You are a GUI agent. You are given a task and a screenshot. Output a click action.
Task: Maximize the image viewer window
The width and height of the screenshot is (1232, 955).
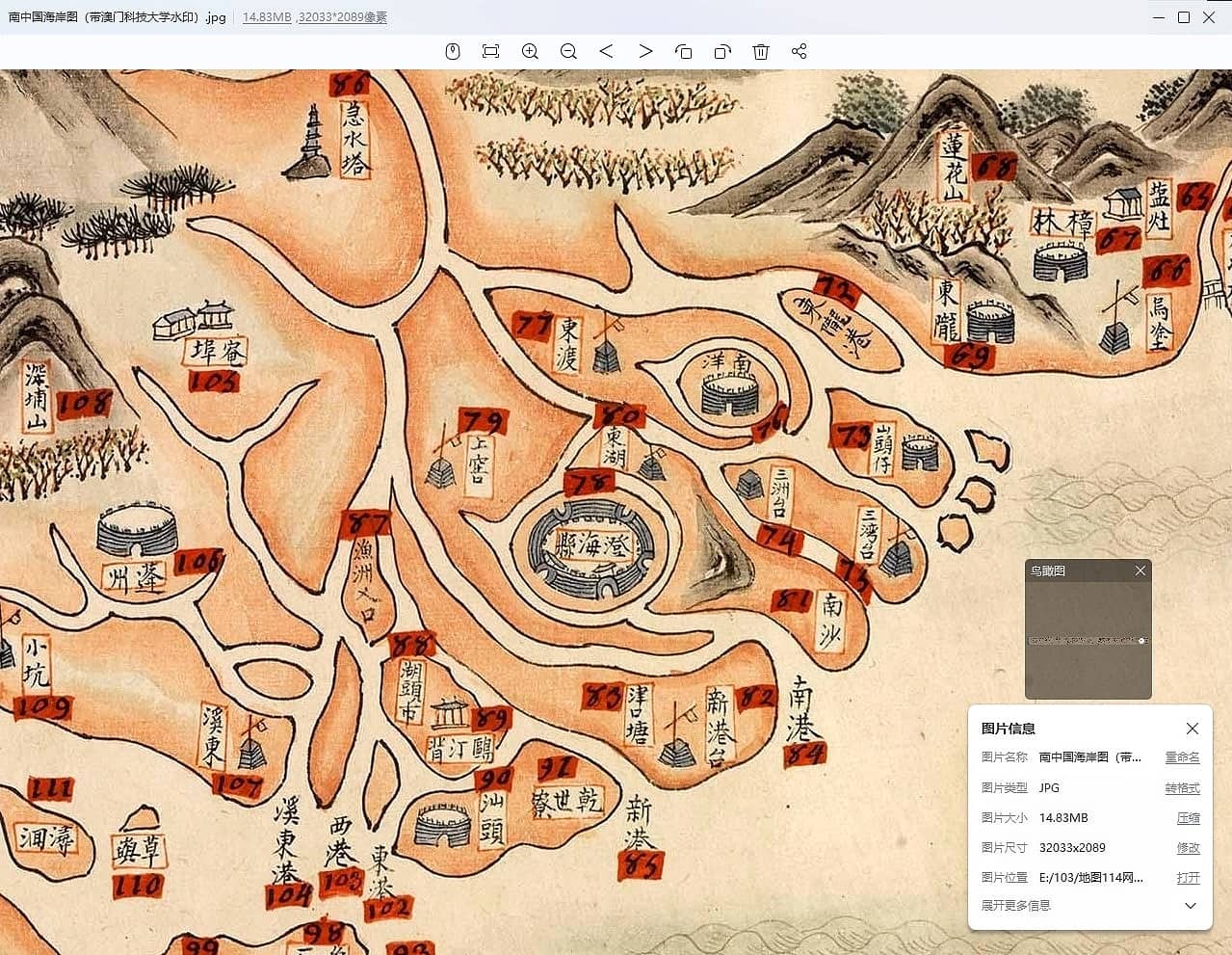click(x=1184, y=17)
